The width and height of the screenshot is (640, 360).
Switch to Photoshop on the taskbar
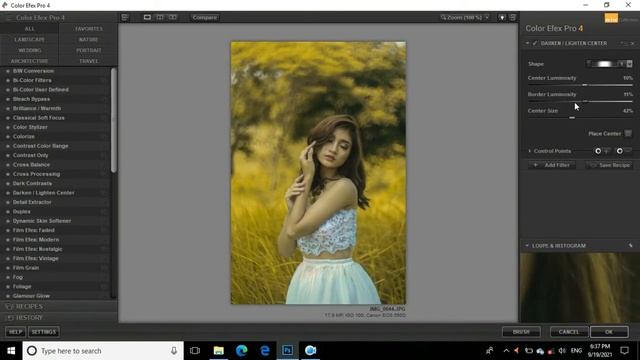click(x=287, y=351)
